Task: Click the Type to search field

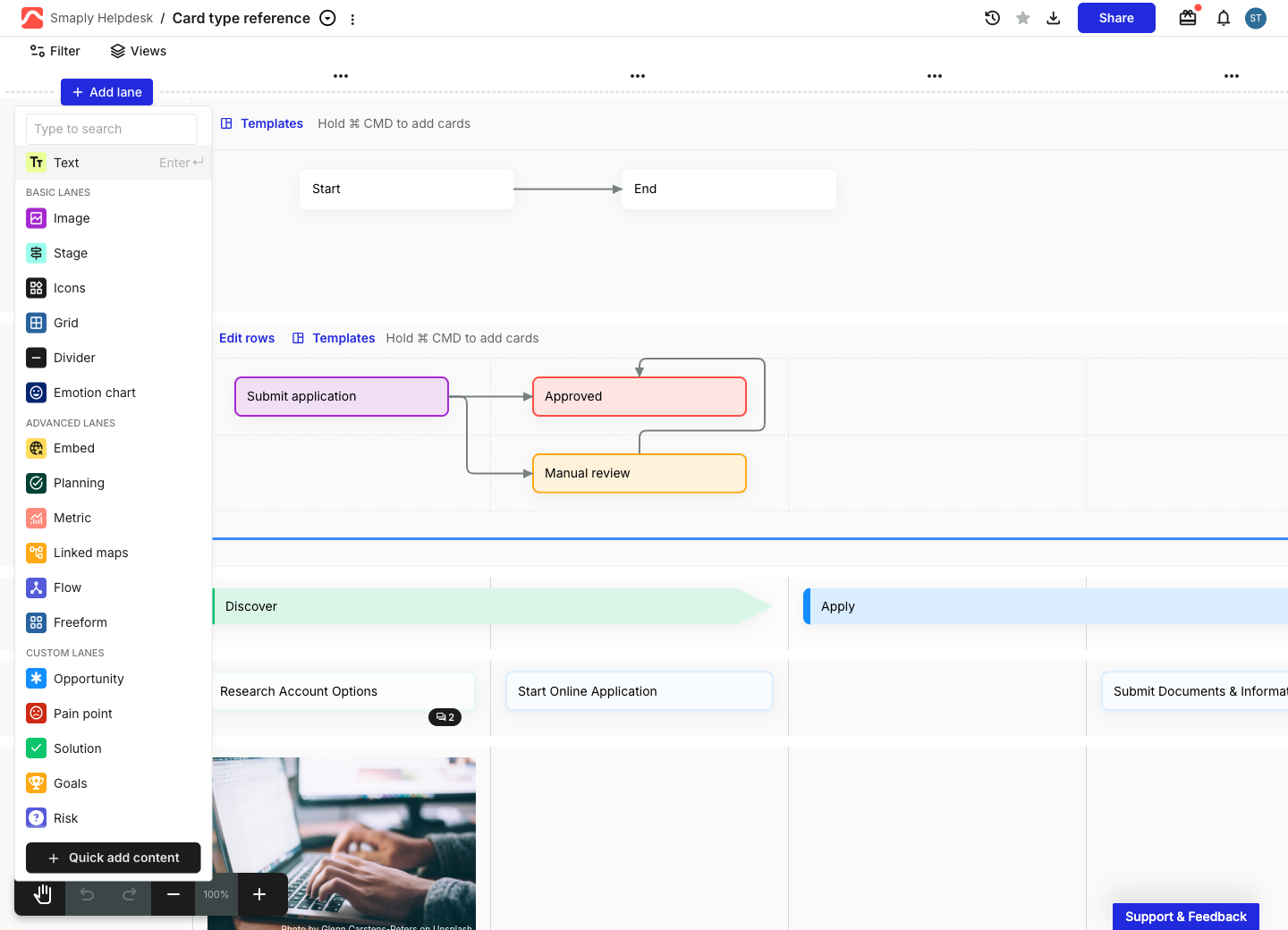Action: click(x=112, y=129)
